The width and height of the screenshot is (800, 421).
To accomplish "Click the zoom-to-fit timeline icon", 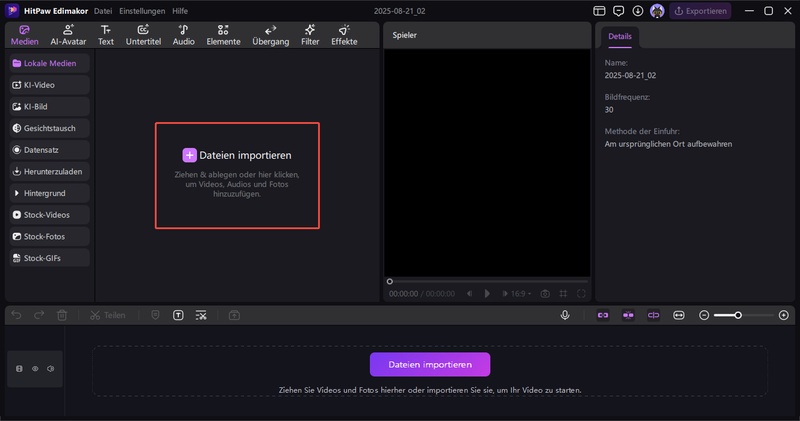I will (x=679, y=315).
